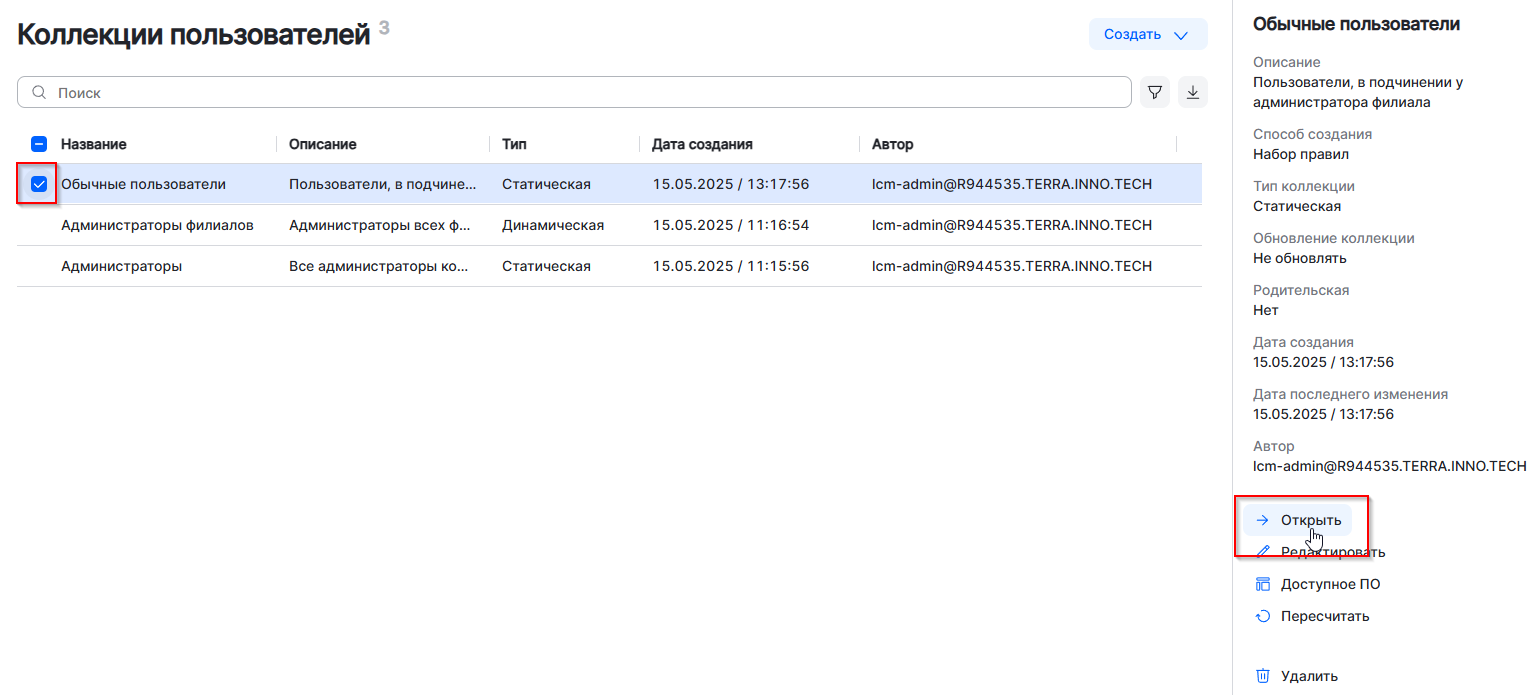This screenshot has height=695, width=1540.
Task: Check the Администраторы филиалов row checkbox
Action: pyautogui.click(x=37, y=225)
